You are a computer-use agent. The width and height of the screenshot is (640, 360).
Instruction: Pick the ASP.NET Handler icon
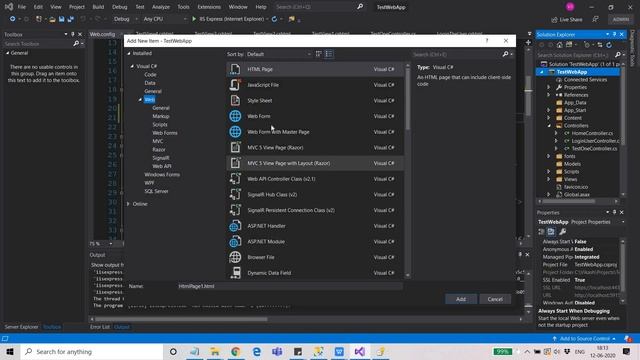[x=235, y=226]
